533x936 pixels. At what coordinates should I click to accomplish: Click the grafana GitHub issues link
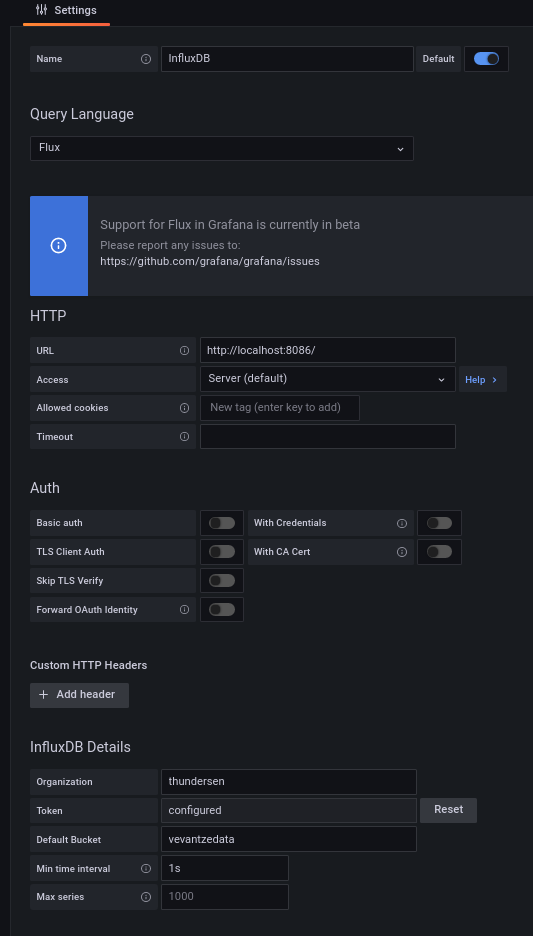(x=209, y=261)
